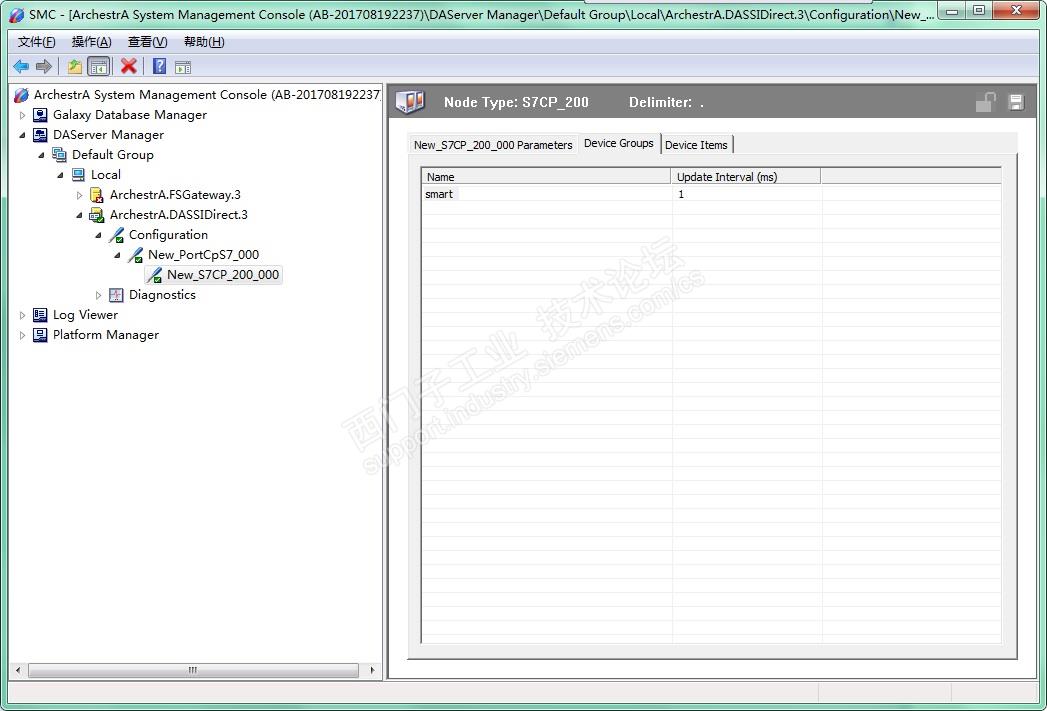Click the Galaxy Database Manager icon

[x=40, y=115]
